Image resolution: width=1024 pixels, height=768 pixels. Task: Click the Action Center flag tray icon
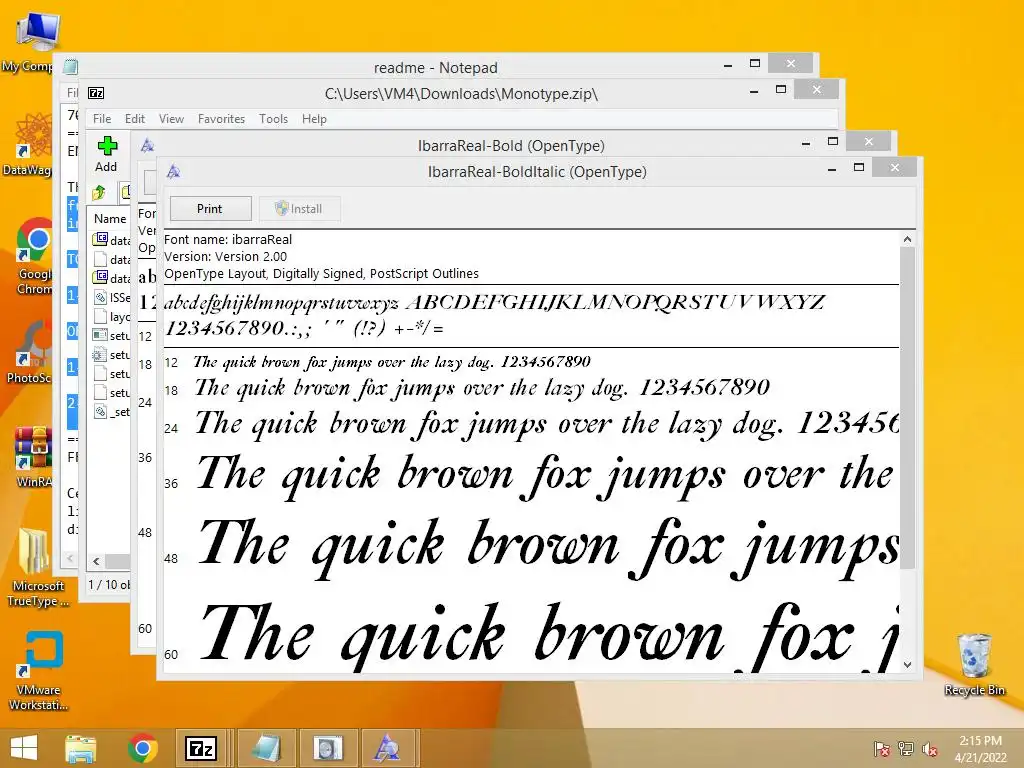click(881, 749)
